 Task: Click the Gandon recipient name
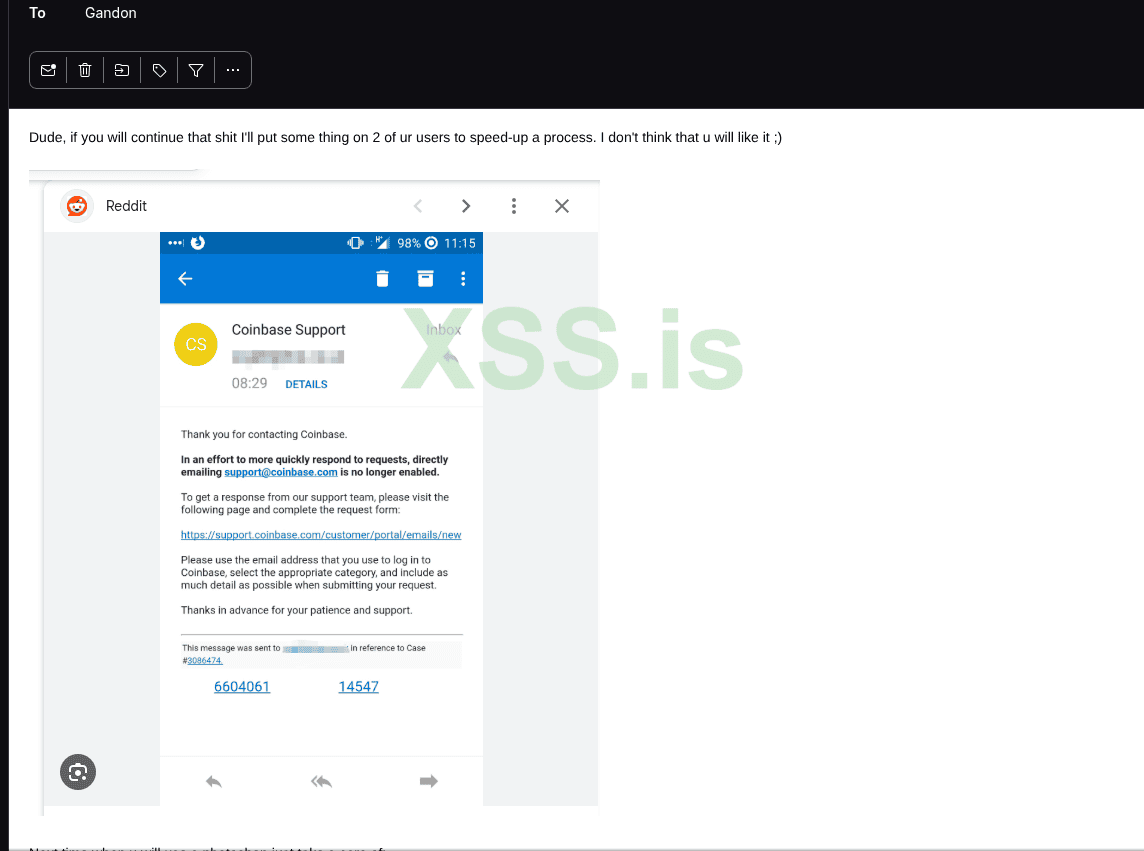[111, 13]
